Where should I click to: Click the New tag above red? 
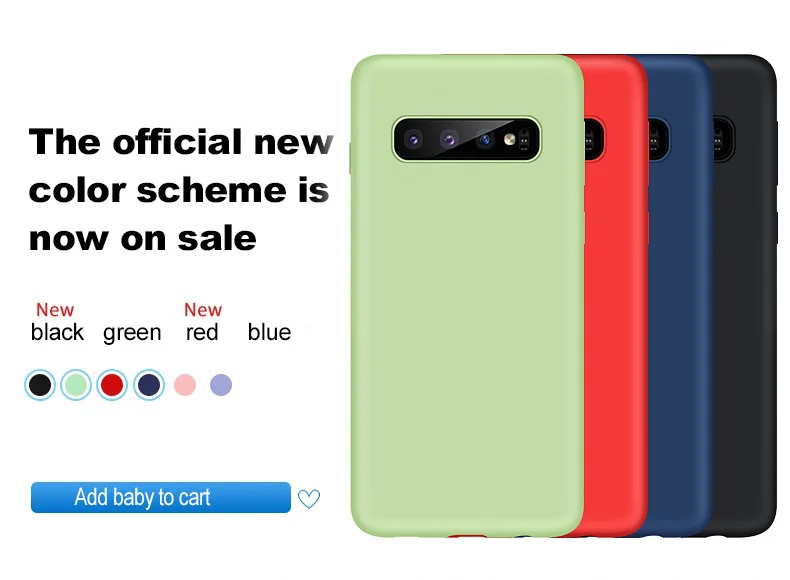pyautogui.click(x=203, y=309)
